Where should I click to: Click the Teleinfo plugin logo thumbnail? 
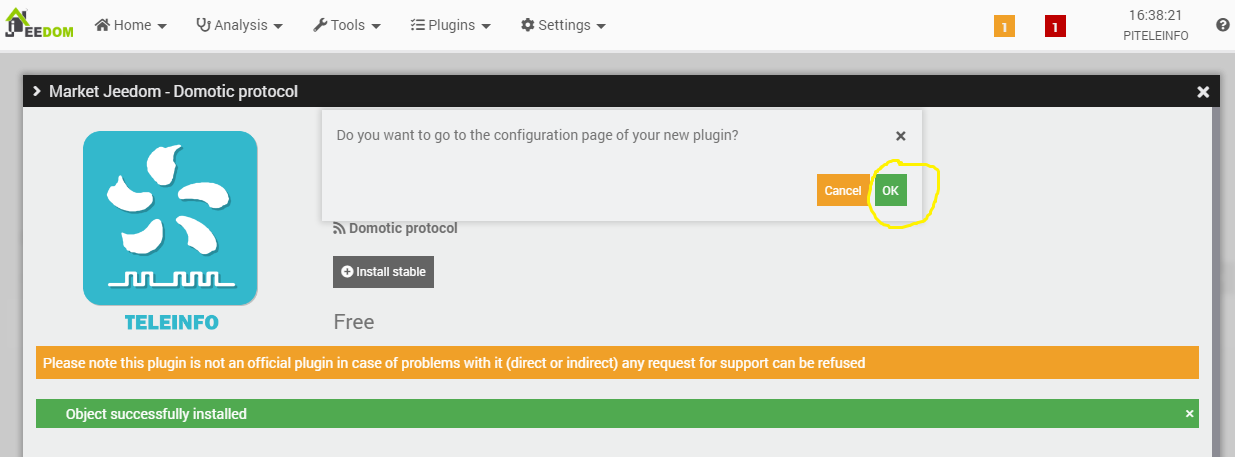(170, 219)
